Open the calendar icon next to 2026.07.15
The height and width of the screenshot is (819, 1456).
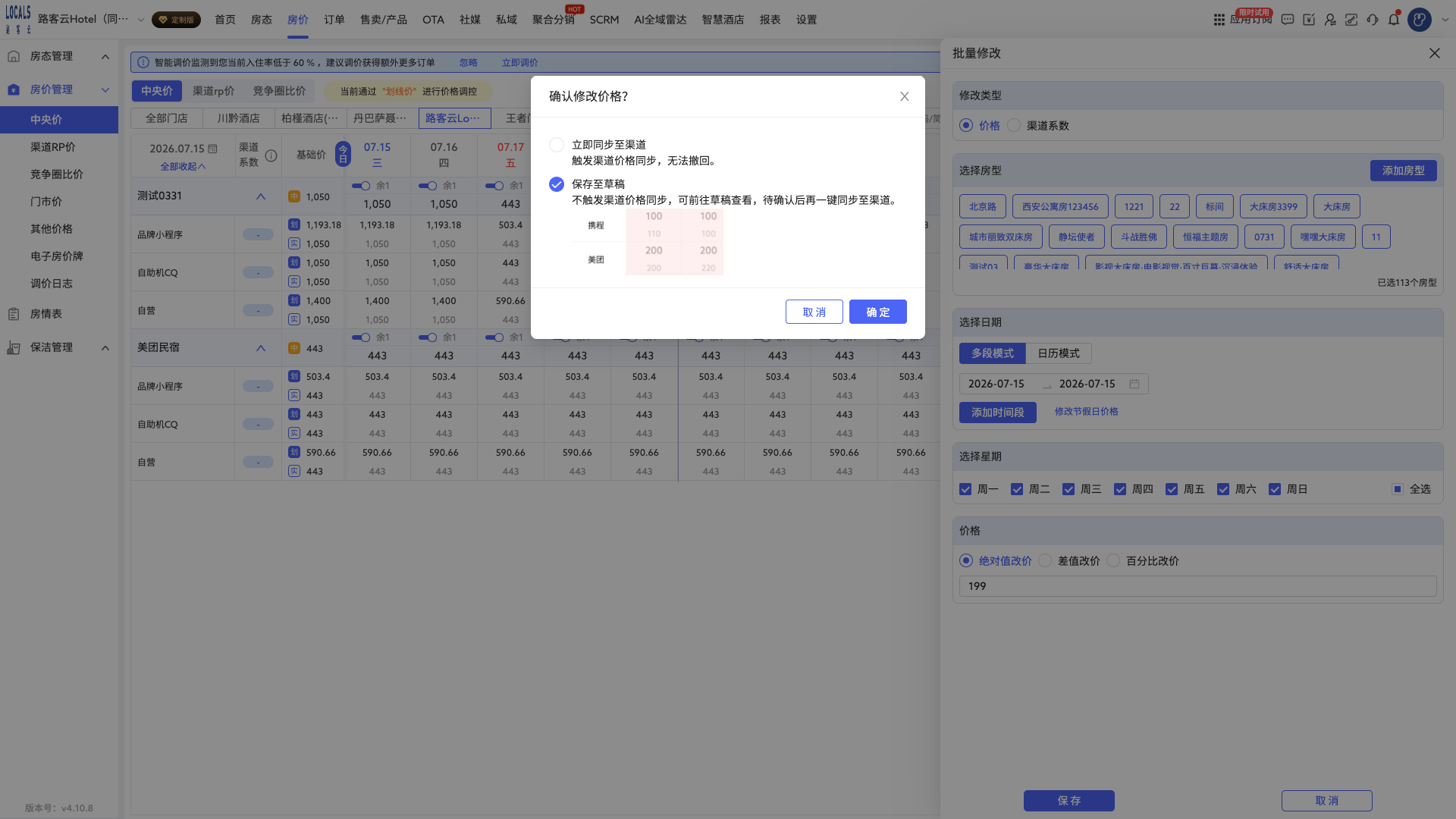tap(212, 149)
